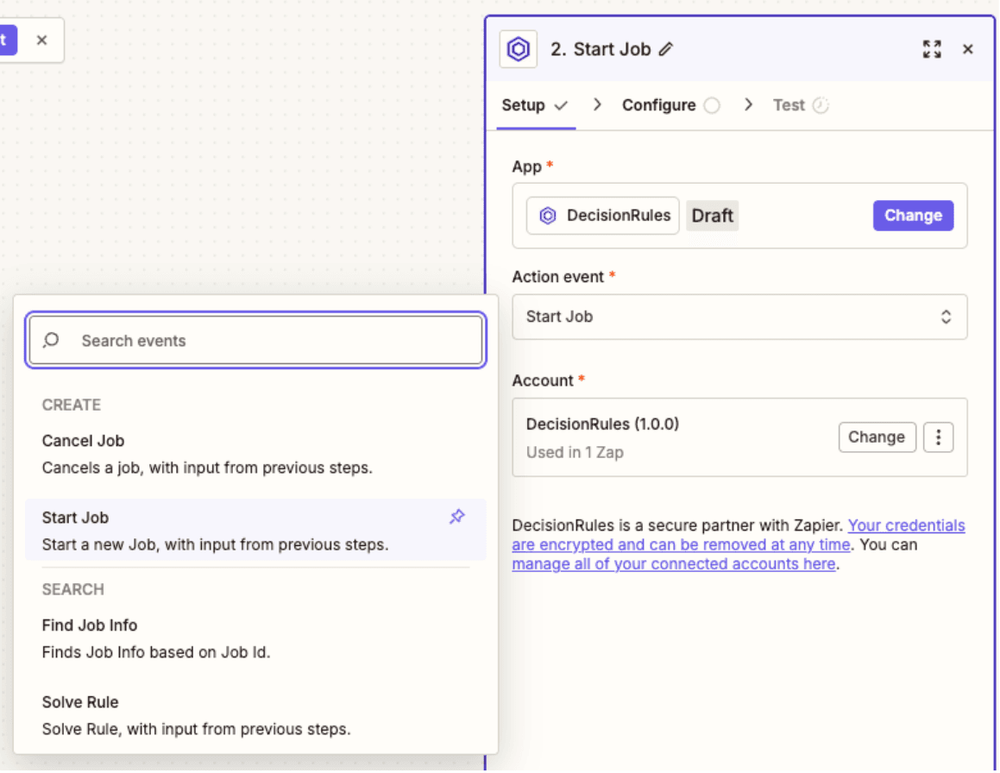Rename step using pencil edit icon

click(666, 49)
